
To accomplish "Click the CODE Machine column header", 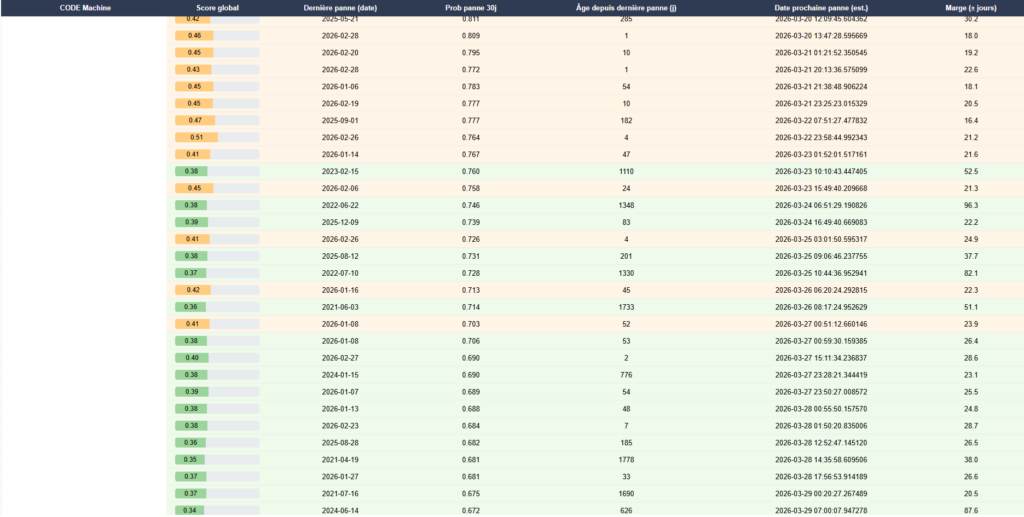I will pyautogui.click(x=85, y=7).
